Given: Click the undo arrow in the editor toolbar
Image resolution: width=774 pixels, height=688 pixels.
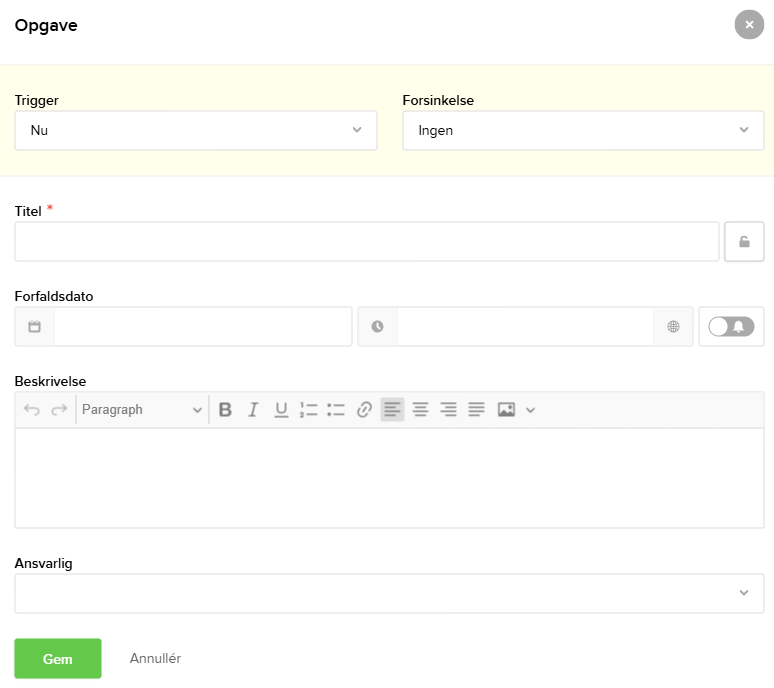Looking at the screenshot, I should click(x=32, y=410).
